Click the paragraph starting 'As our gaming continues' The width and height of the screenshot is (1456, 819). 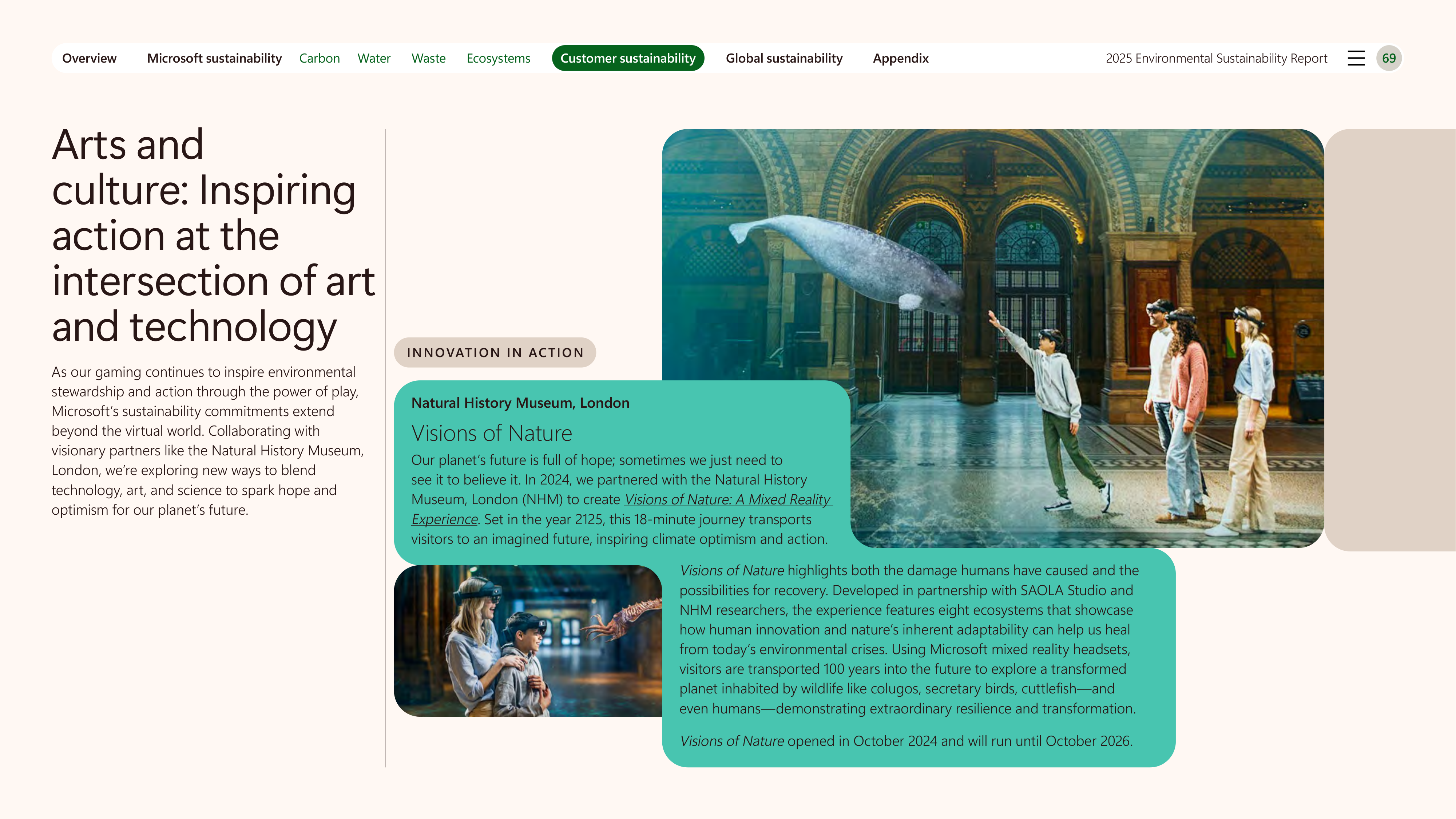[x=207, y=441]
